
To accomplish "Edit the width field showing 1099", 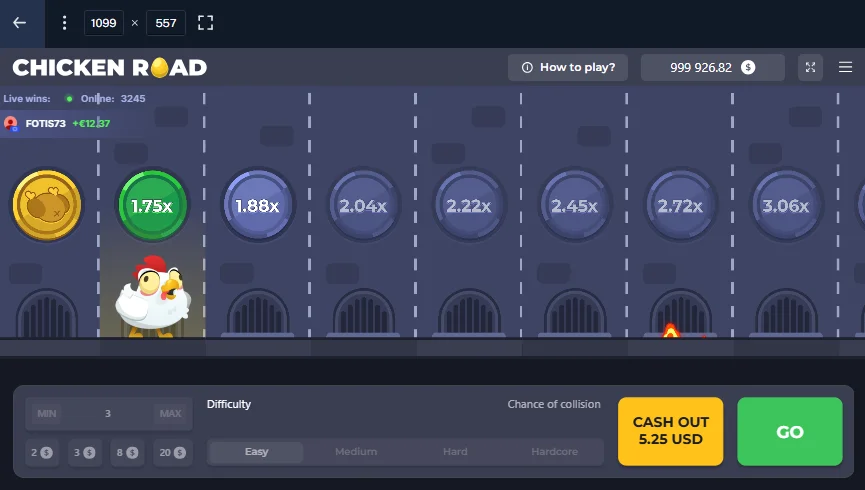I will [x=104, y=23].
